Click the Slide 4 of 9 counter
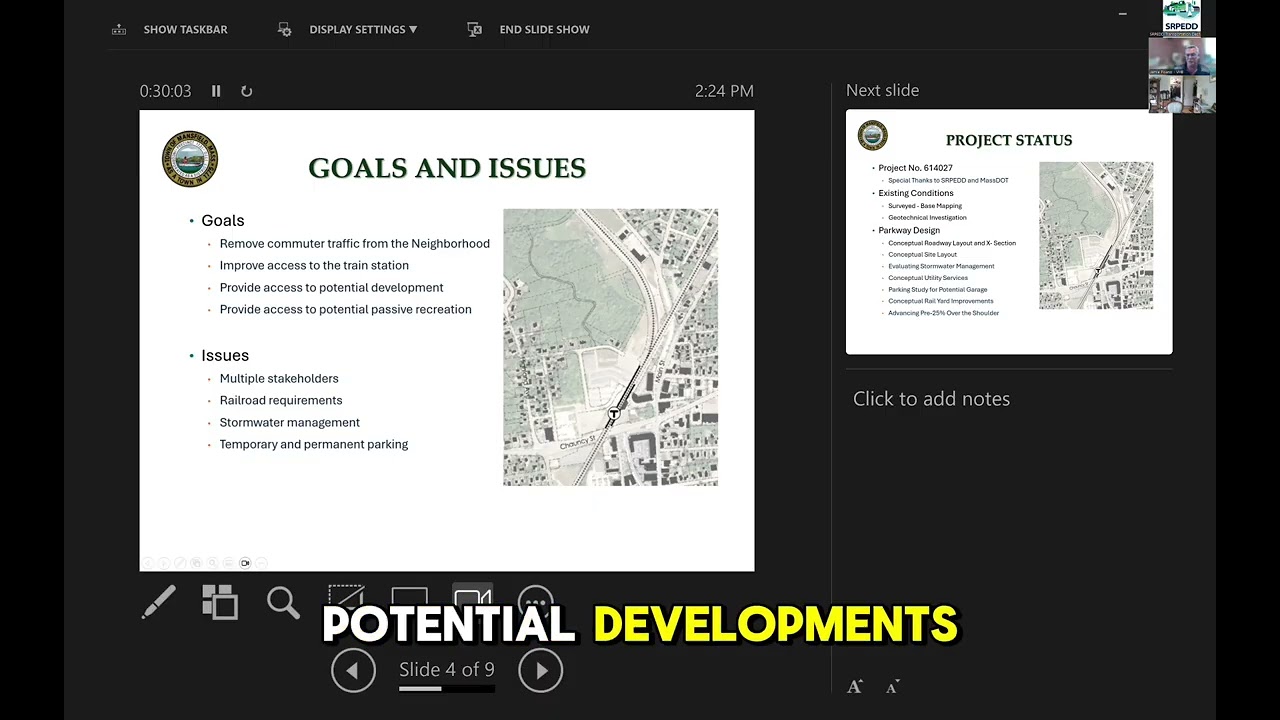Image resolution: width=1280 pixels, height=720 pixels. click(x=447, y=669)
